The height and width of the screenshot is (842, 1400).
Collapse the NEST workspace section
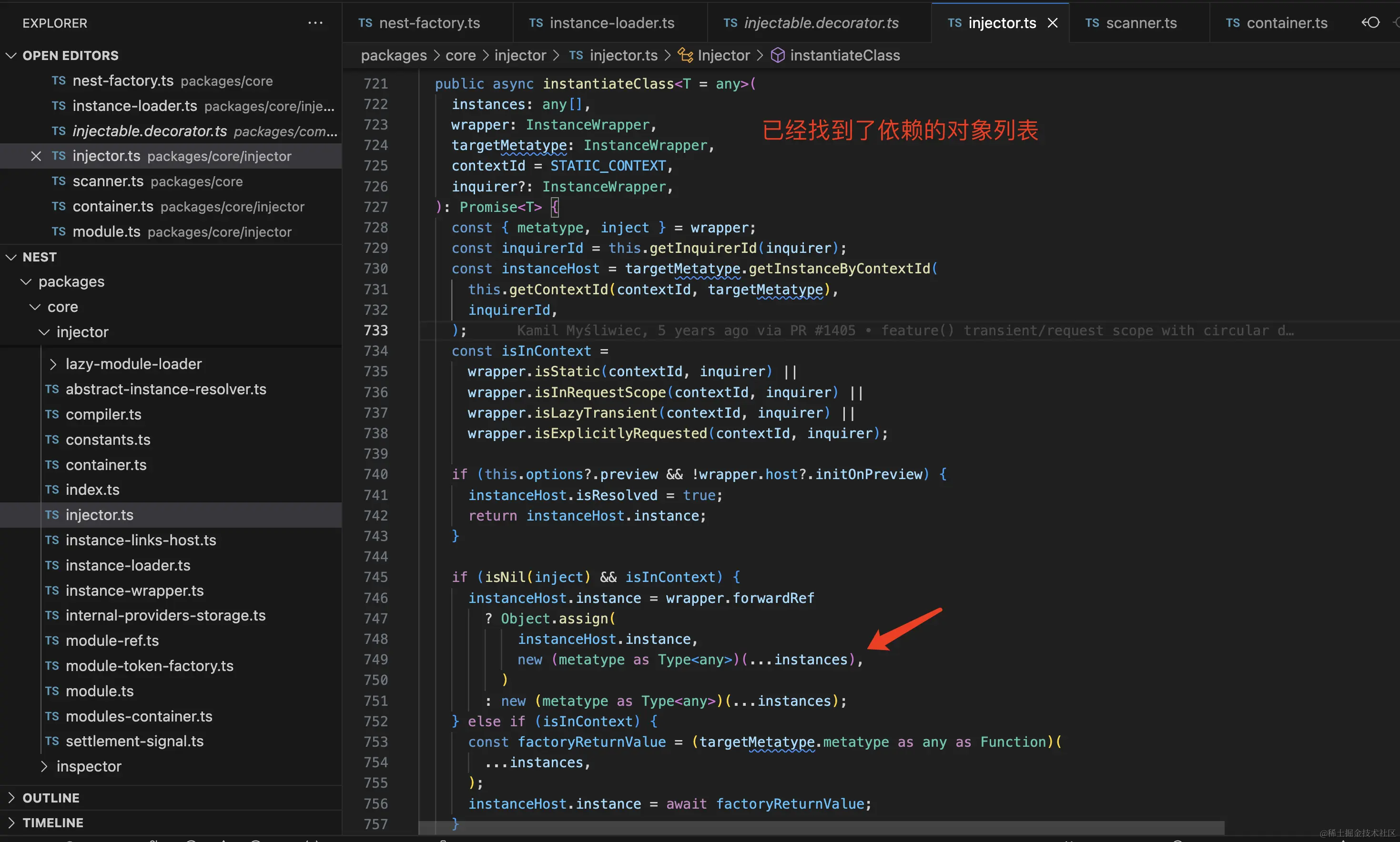tap(11, 257)
